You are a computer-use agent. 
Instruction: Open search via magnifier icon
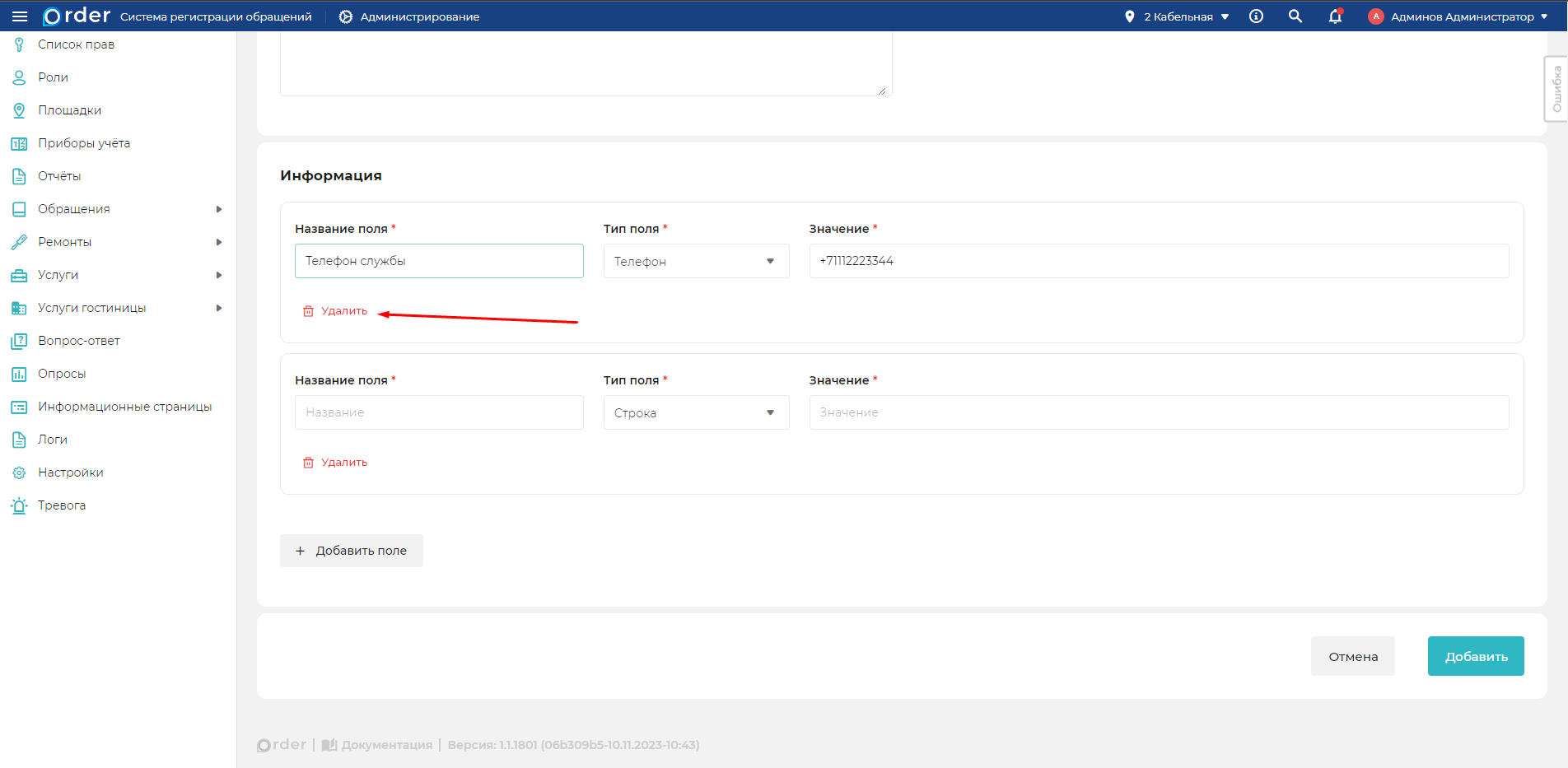coord(1295,16)
